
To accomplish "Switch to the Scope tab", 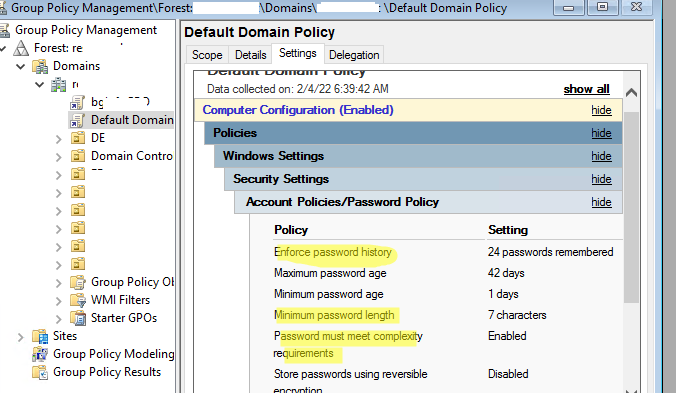I will 207,55.
